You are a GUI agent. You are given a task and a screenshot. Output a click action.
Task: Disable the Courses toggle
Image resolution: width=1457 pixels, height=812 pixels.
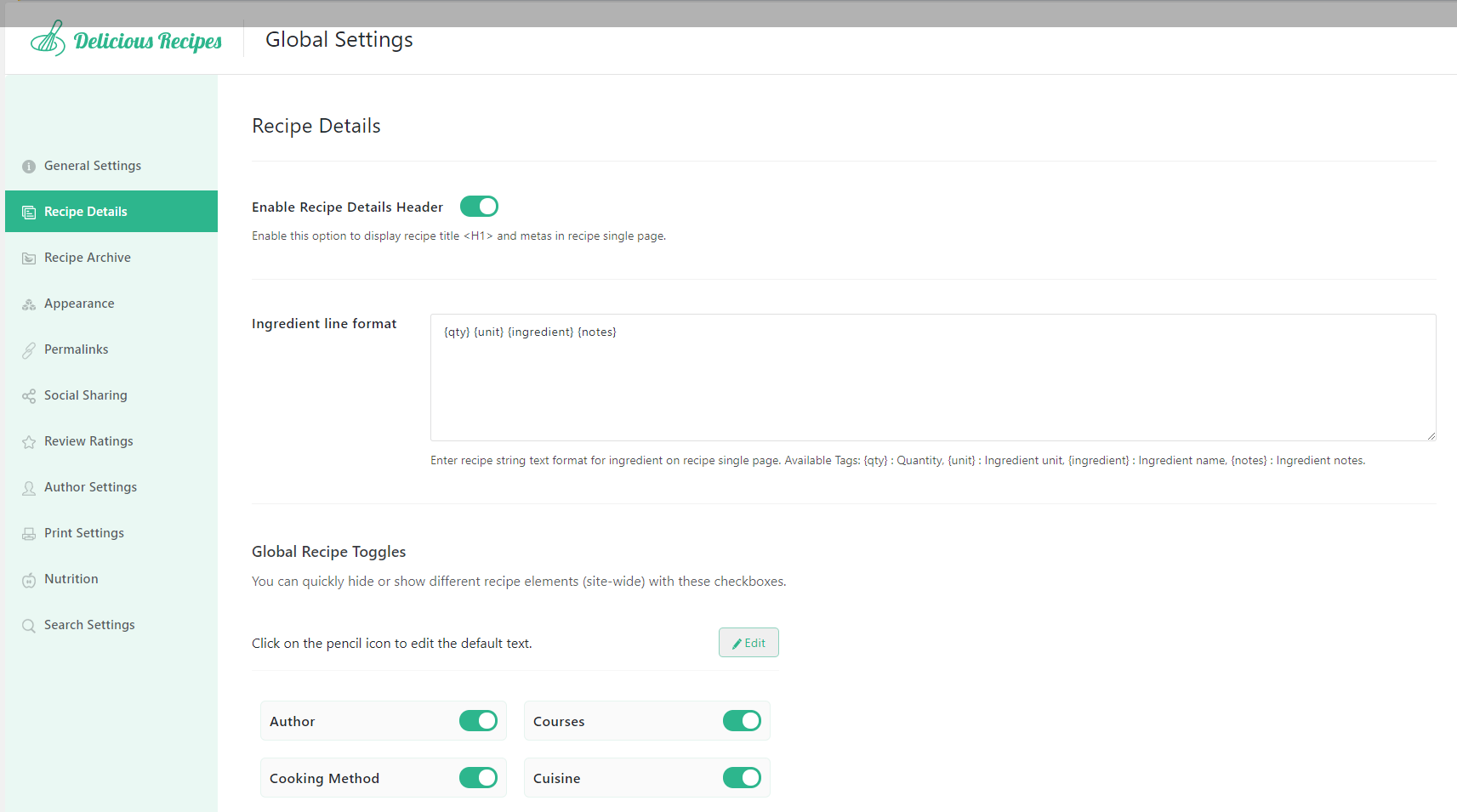click(742, 720)
